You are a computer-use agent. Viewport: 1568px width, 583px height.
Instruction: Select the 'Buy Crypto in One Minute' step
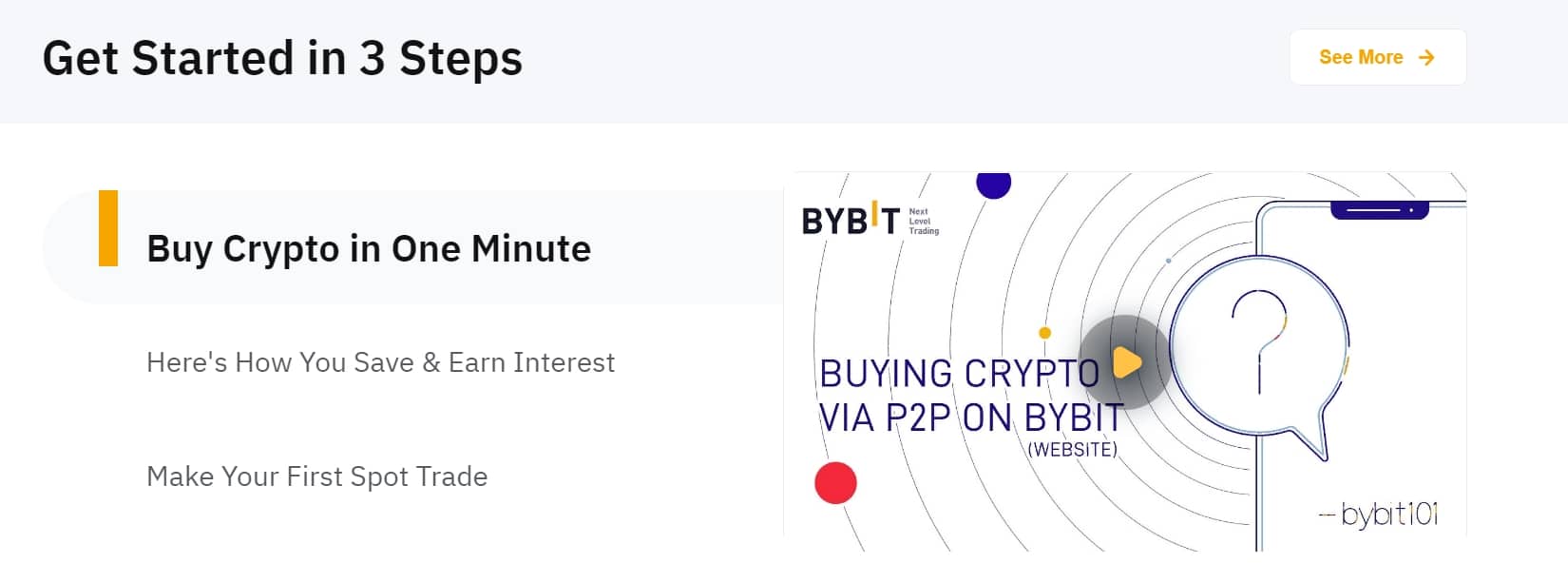coord(368,249)
